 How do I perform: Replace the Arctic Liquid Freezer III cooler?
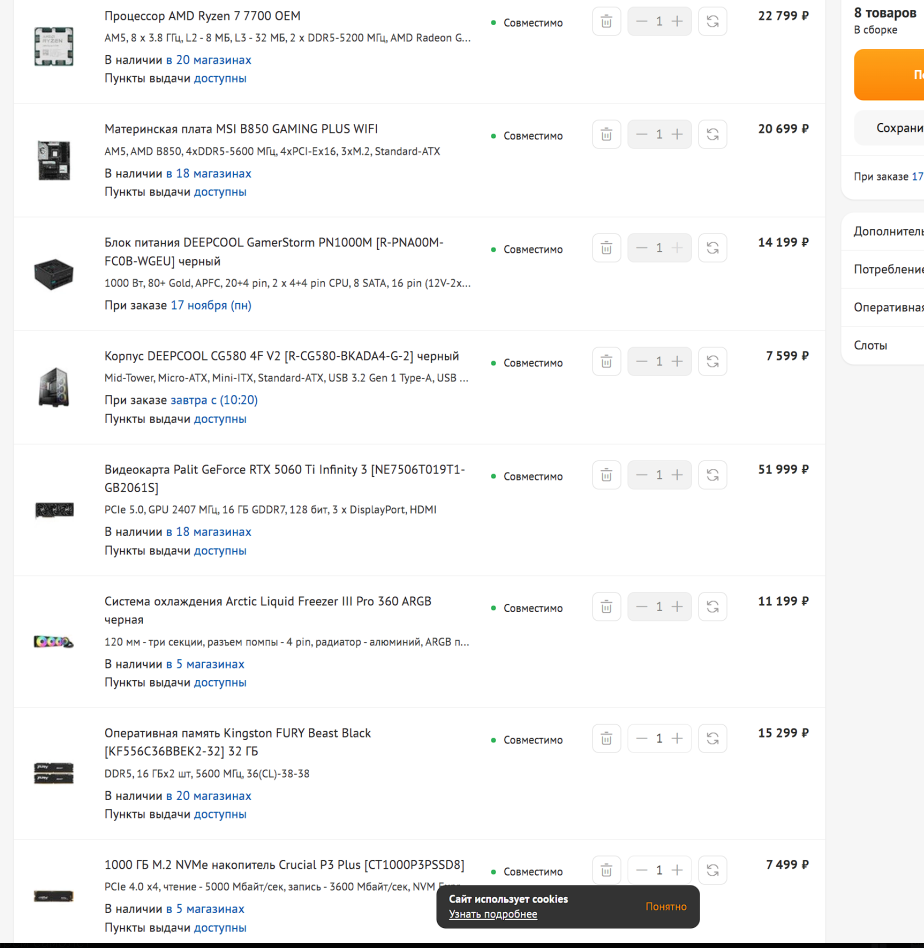[x=712, y=607]
